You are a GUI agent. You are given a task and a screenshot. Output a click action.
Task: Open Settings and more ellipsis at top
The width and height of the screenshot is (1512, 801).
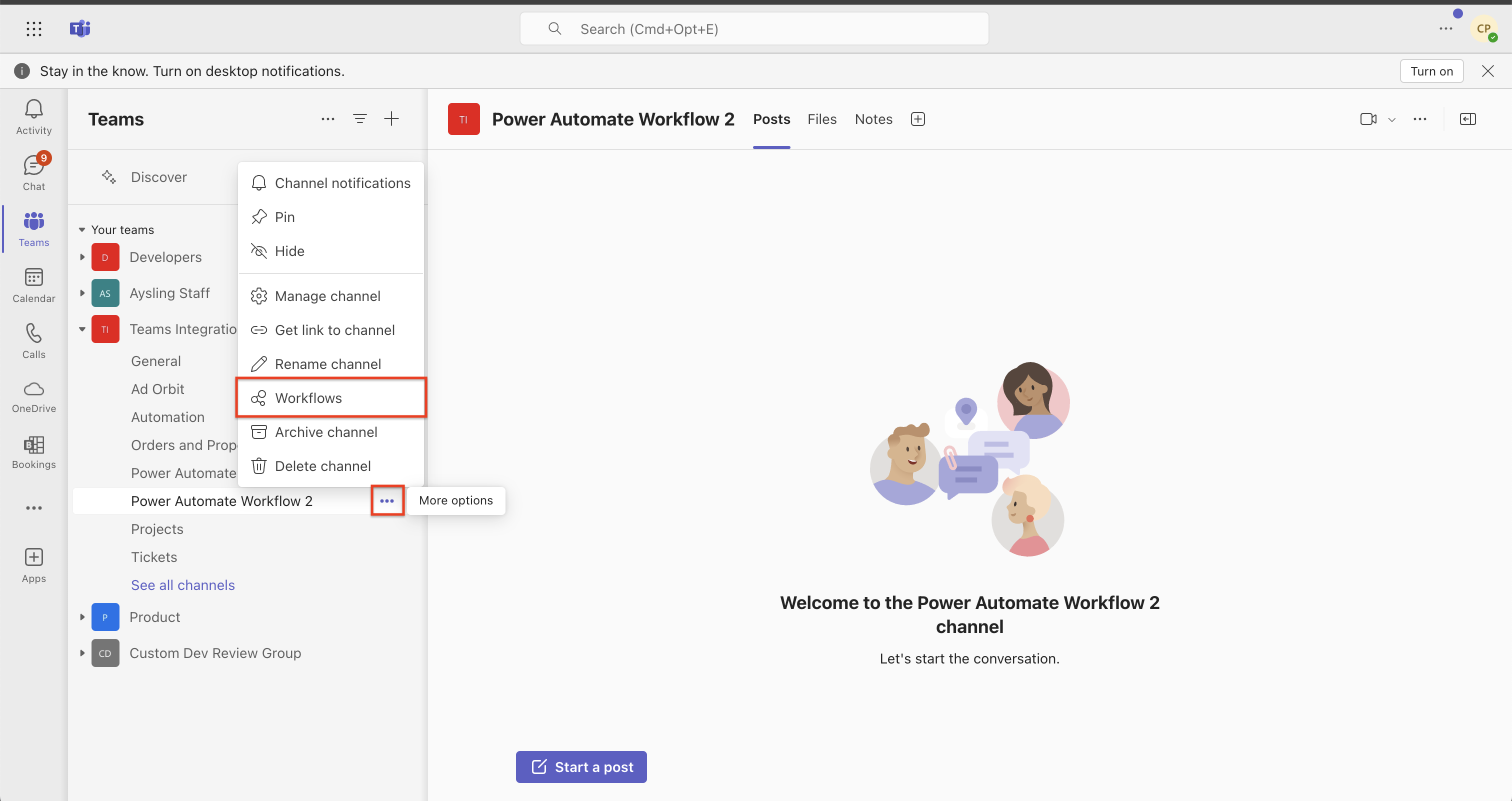click(1445, 29)
